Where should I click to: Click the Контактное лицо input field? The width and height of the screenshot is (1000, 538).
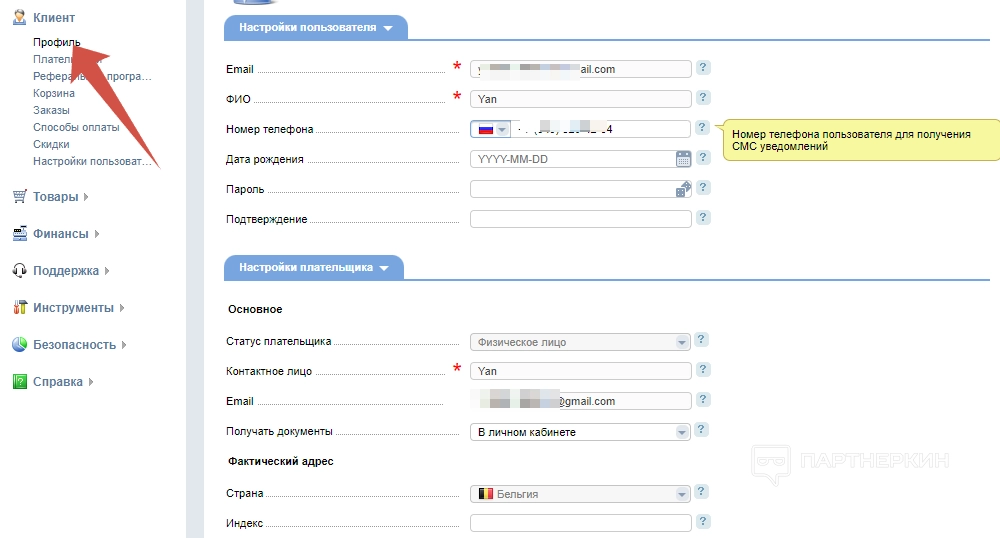tap(580, 371)
